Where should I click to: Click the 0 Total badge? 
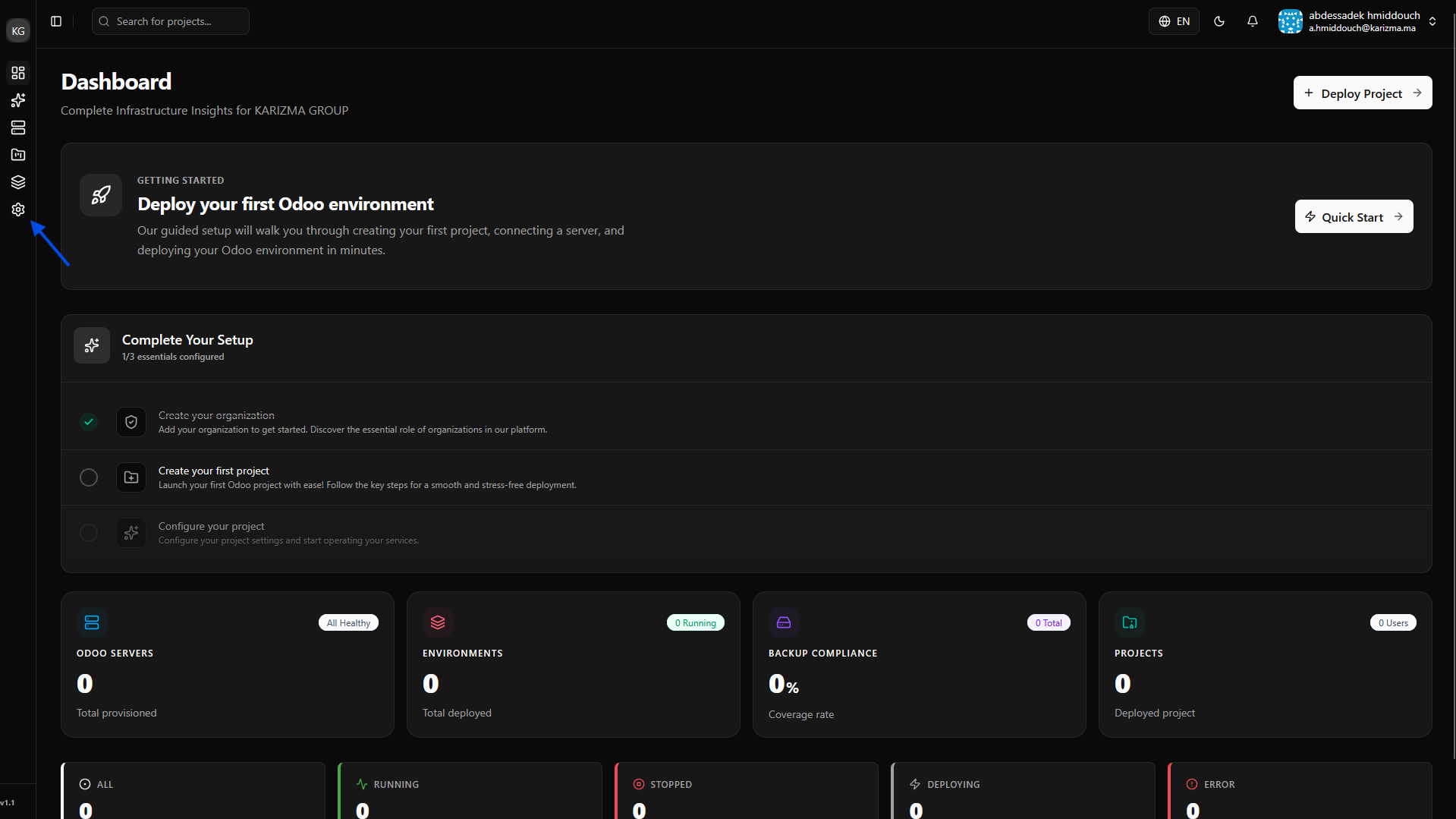(x=1049, y=622)
